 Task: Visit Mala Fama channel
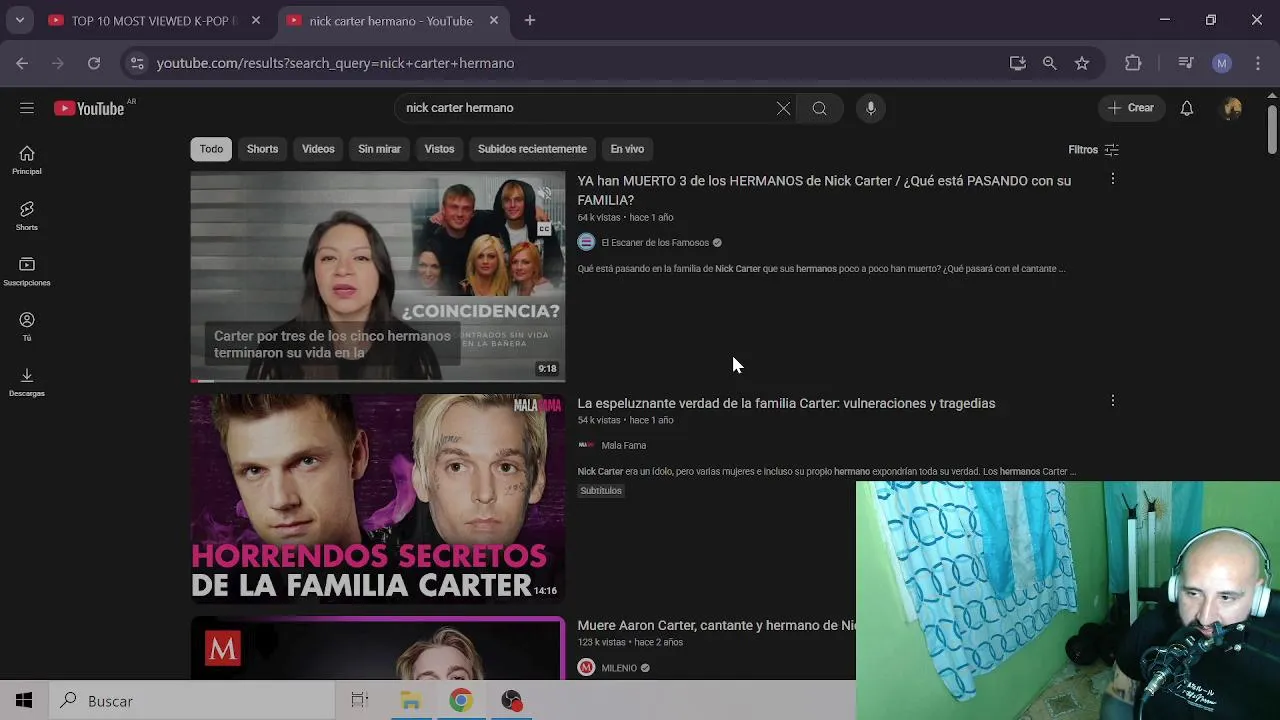623,445
